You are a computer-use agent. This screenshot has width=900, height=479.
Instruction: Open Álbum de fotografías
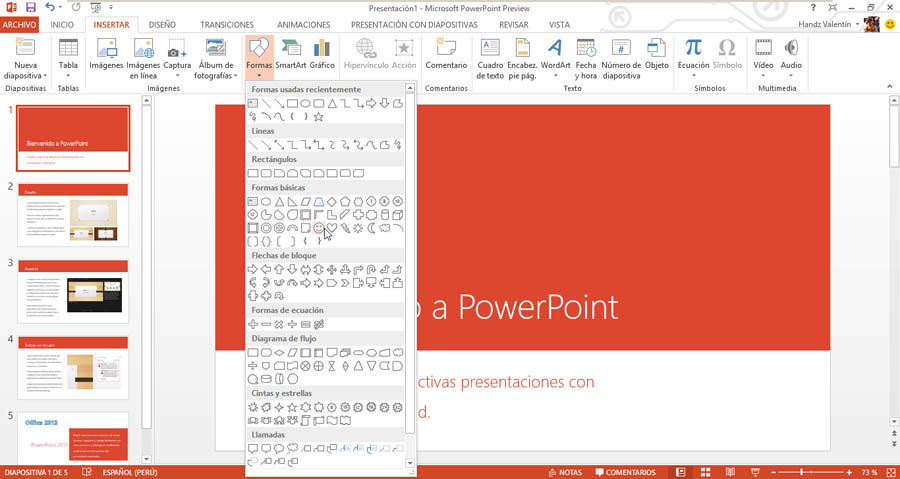click(x=216, y=59)
